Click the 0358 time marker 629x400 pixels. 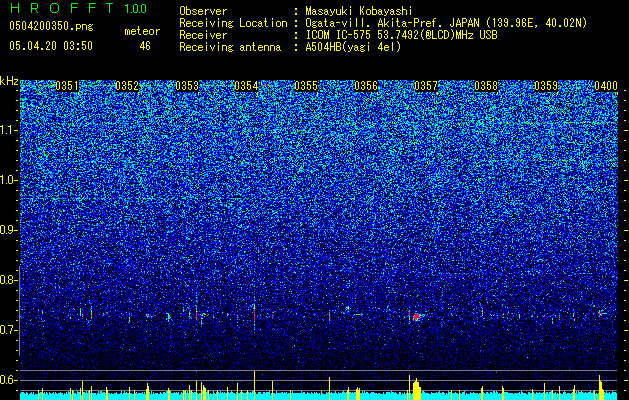[486, 86]
